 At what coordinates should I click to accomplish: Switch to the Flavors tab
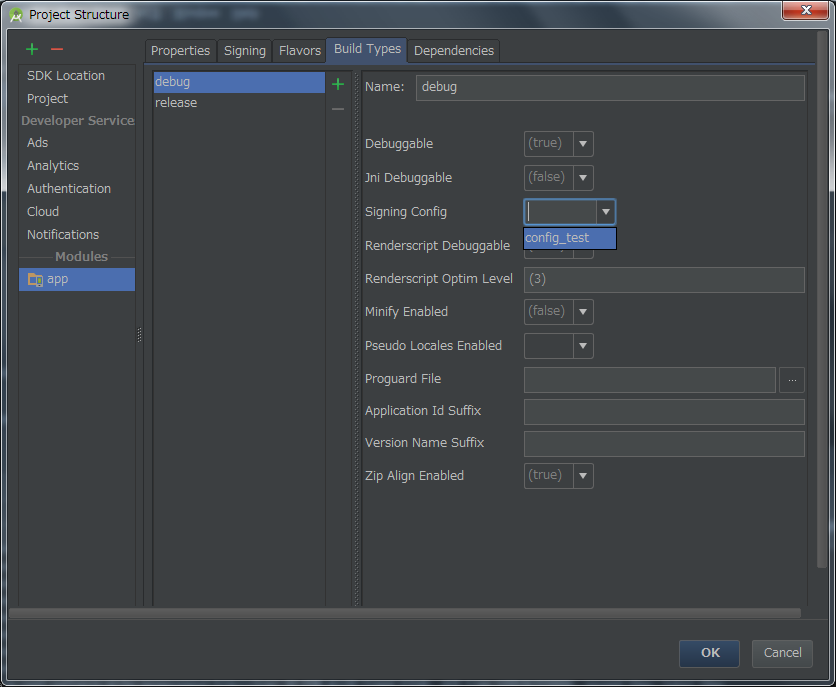click(300, 51)
